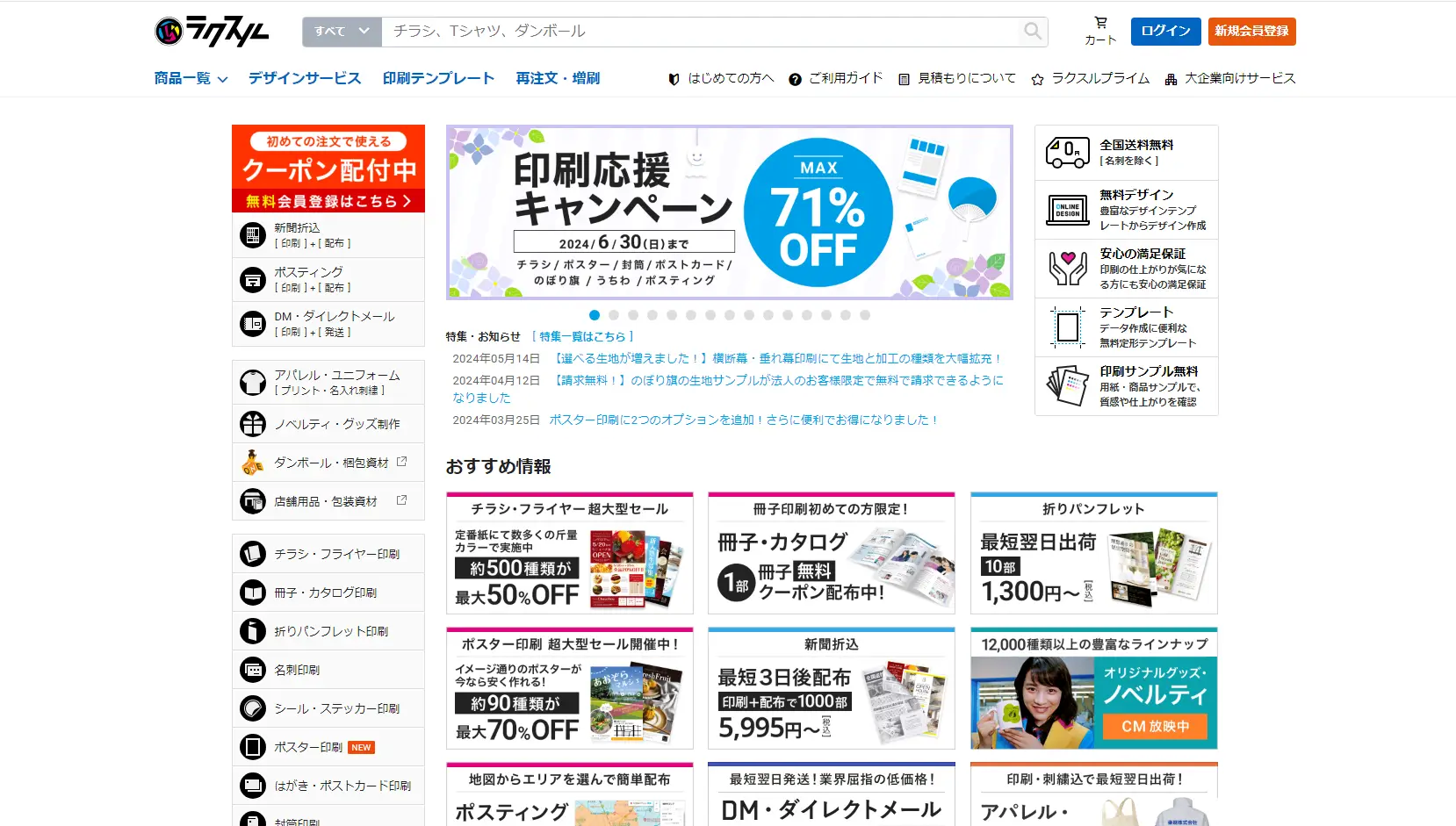Image resolution: width=1456 pixels, height=826 pixels.
Task: Click the 印刷サンプル無料 papers icon
Action: pos(1068,386)
